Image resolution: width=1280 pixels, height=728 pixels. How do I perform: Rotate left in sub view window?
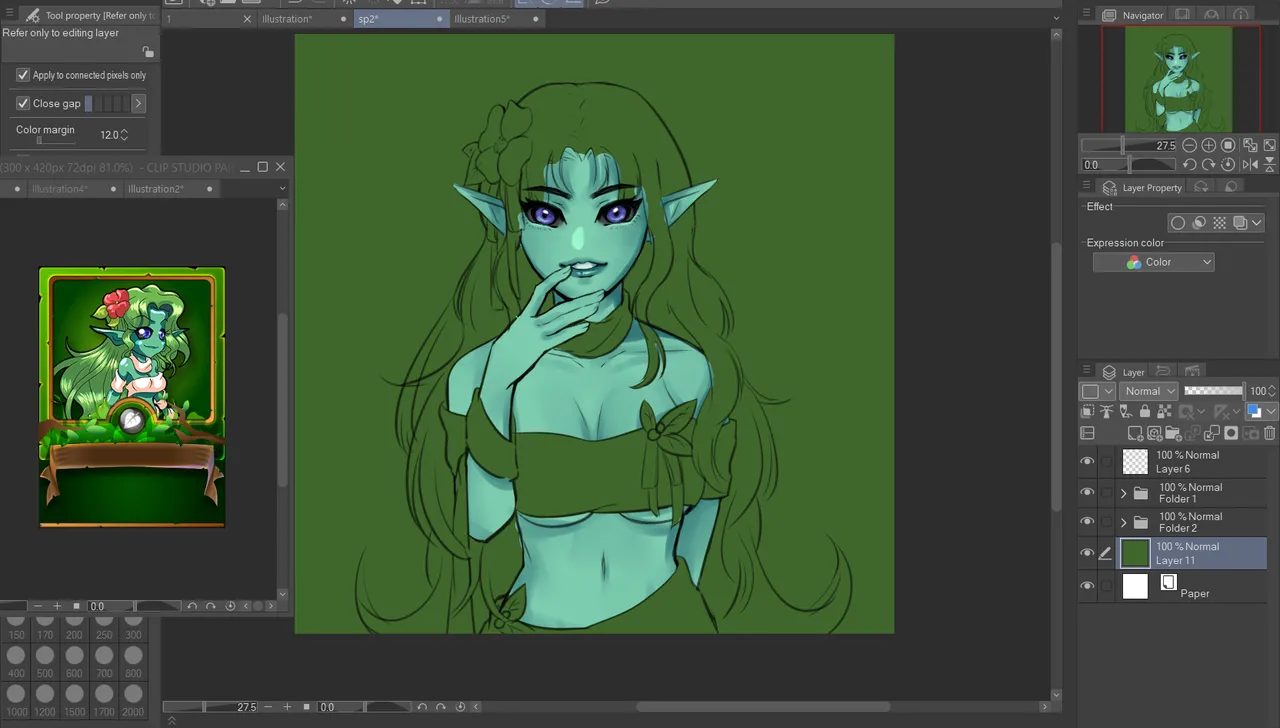191,606
